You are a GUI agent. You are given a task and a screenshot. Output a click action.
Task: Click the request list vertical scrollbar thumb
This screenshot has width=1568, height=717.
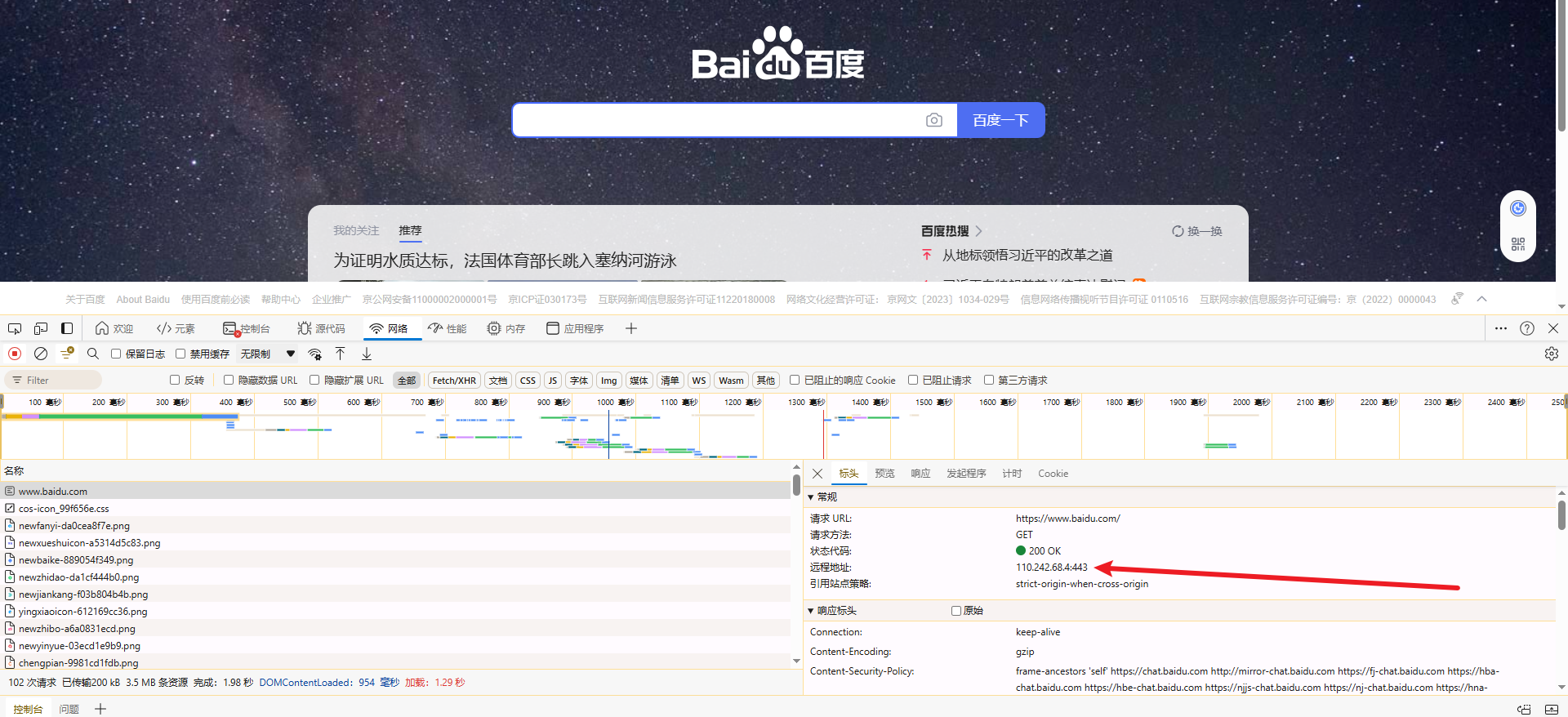pyautogui.click(x=796, y=485)
